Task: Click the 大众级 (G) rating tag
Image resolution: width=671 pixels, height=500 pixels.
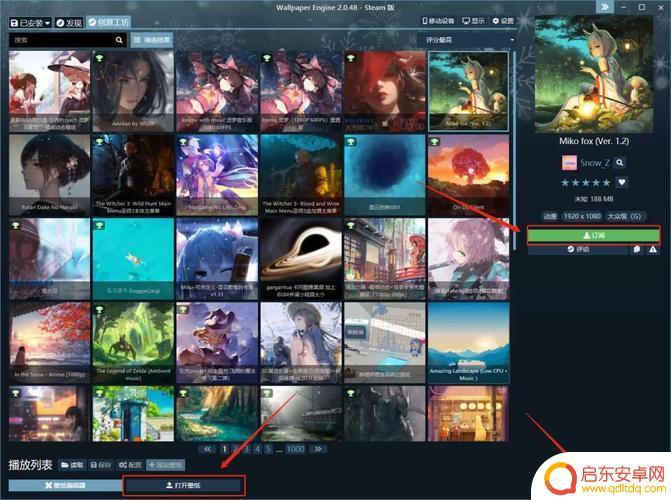Action: 624,216
